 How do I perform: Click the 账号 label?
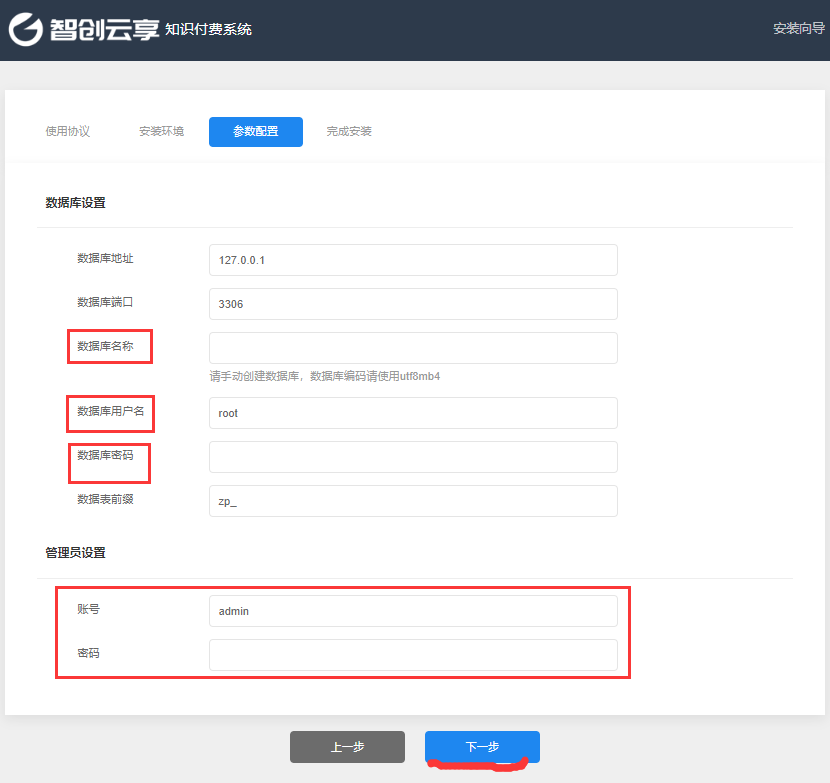88,609
